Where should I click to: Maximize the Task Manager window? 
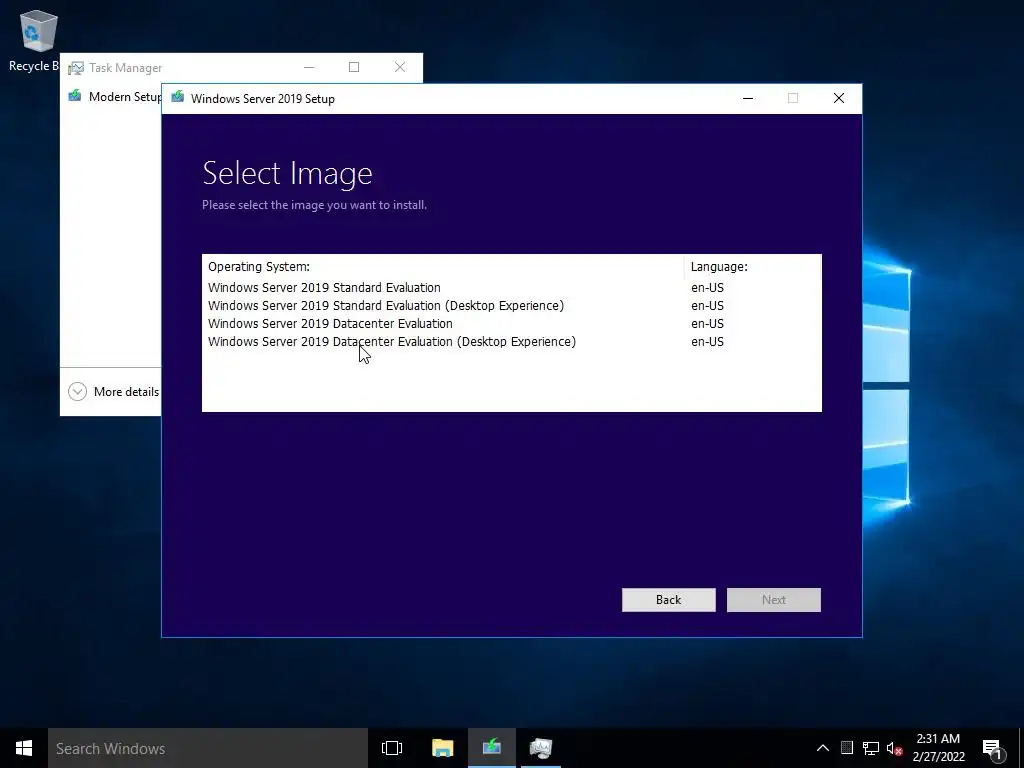[354, 67]
